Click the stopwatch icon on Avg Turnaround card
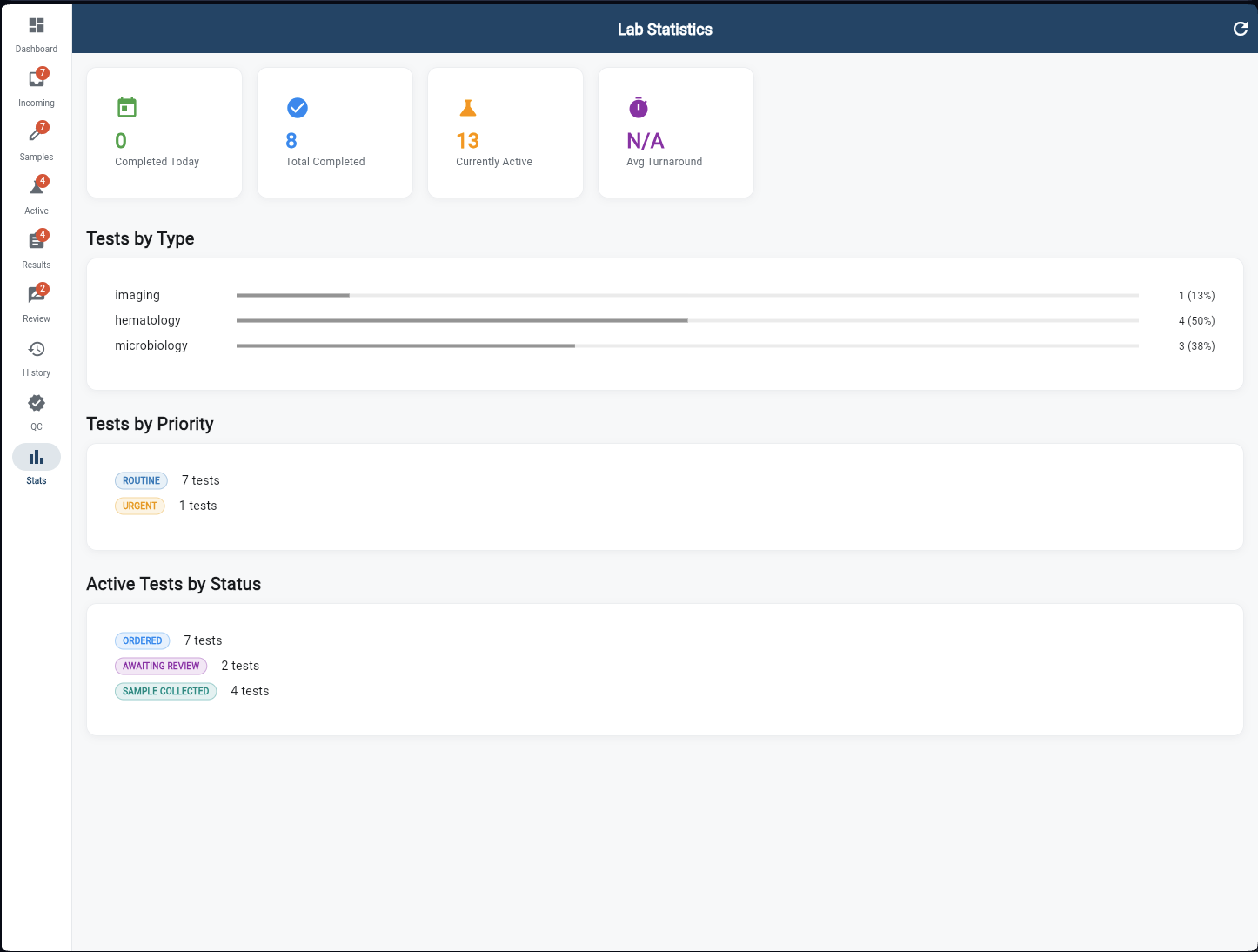 point(639,107)
